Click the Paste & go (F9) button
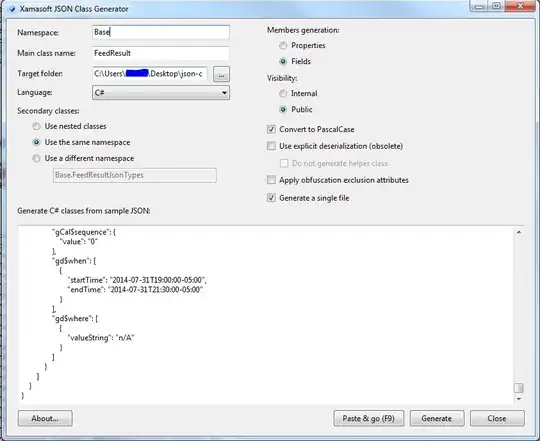 pyautogui.click(x=368, y=418)
